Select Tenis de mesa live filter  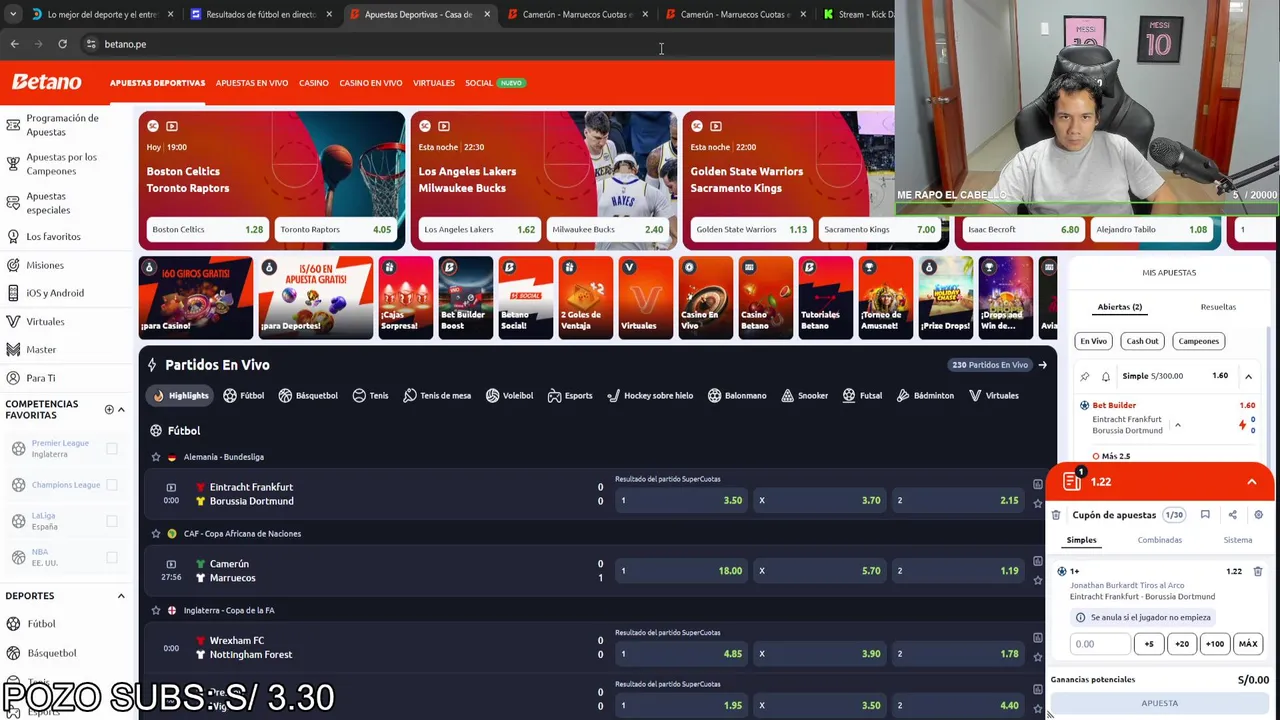click(x=437, y=396)
